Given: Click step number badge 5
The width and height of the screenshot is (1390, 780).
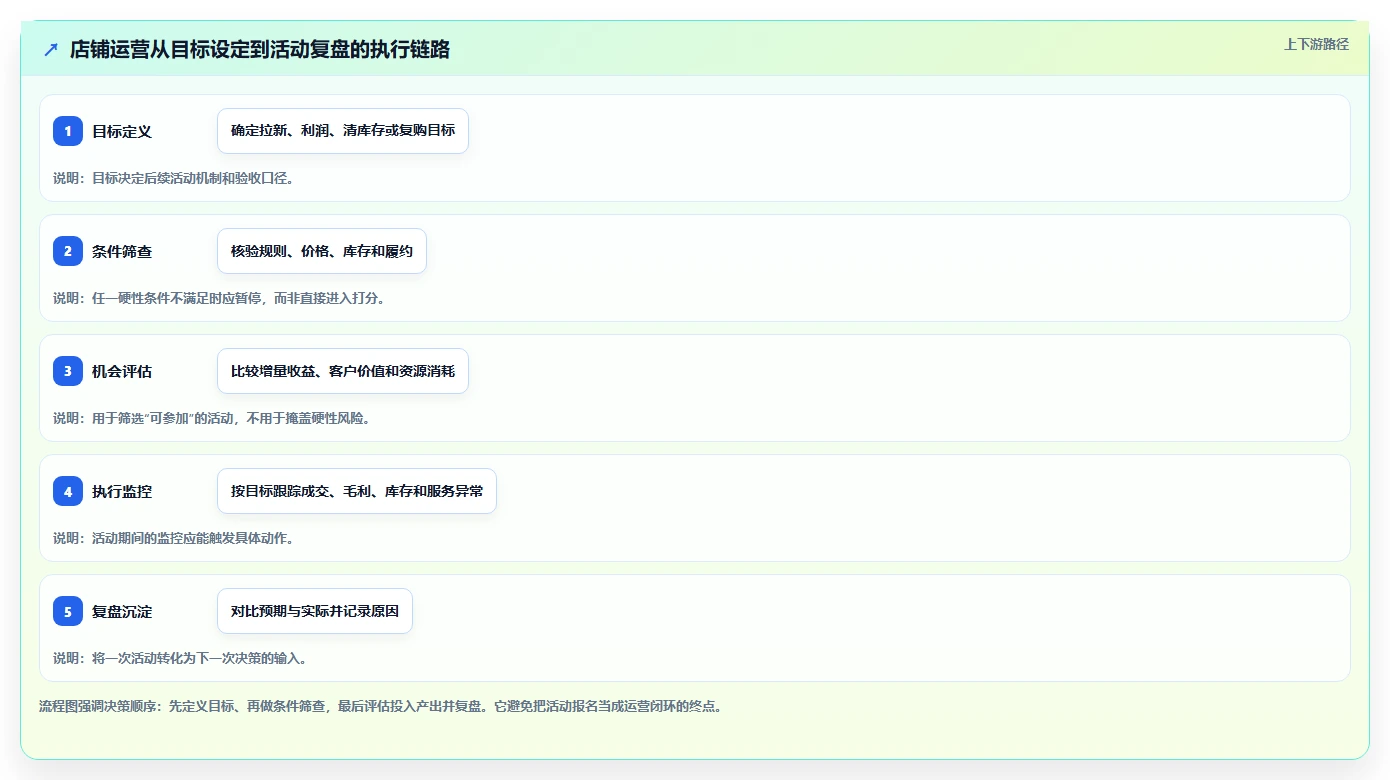Looking at the screenshot, I should tap(68, 611).
